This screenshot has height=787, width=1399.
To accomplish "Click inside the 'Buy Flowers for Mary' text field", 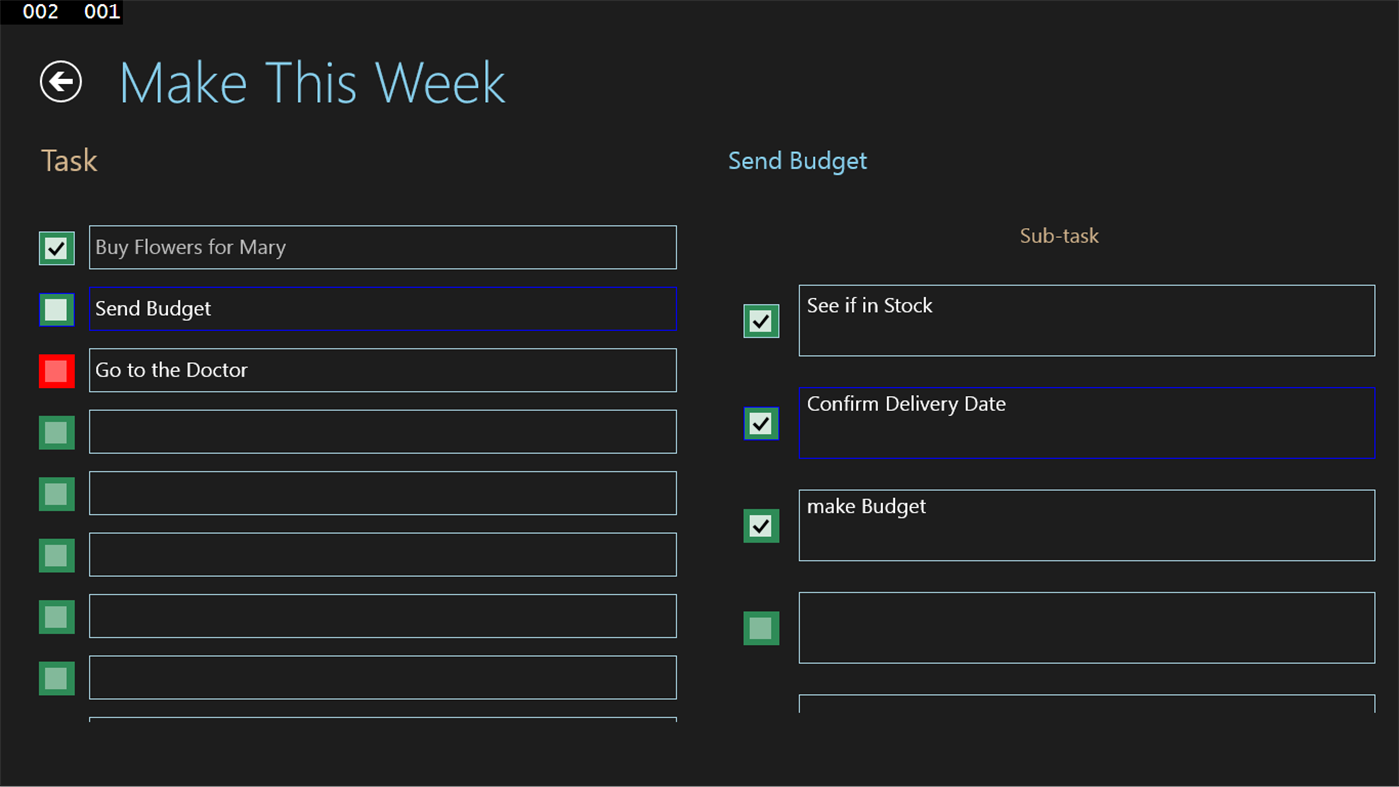I will (x=383, y=247).
